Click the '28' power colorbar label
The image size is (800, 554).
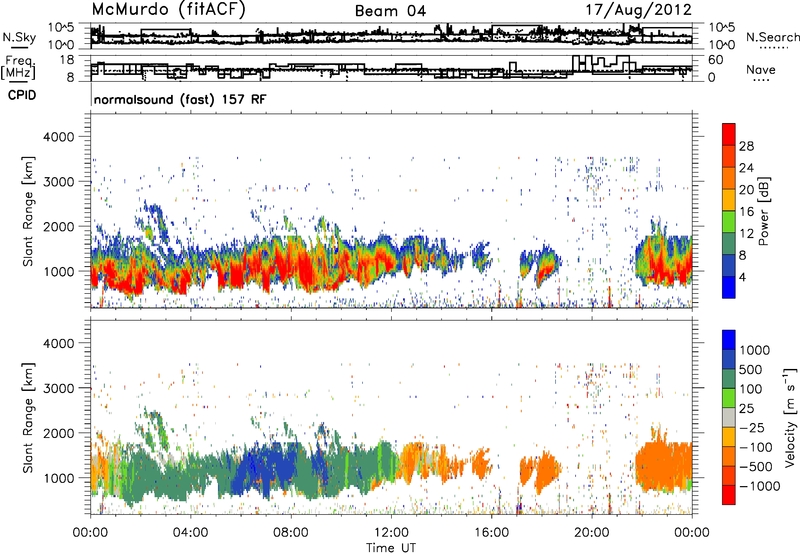coord(746,146)
